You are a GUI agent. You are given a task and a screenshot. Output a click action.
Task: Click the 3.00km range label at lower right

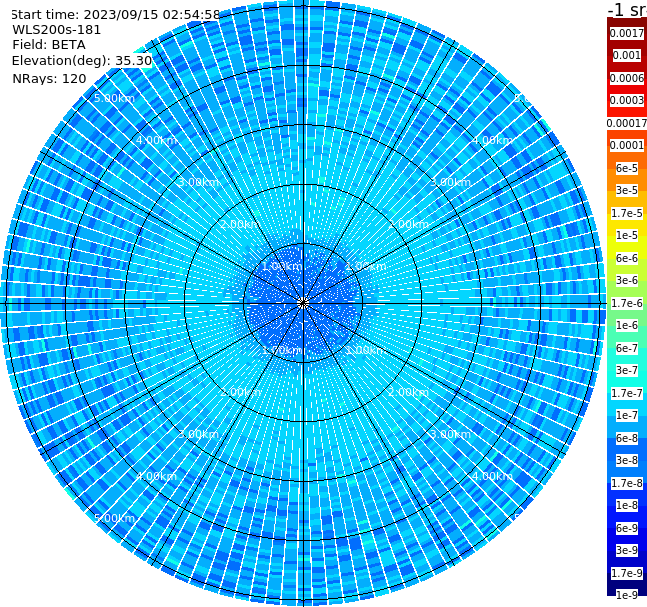click(x=450, y=434)
